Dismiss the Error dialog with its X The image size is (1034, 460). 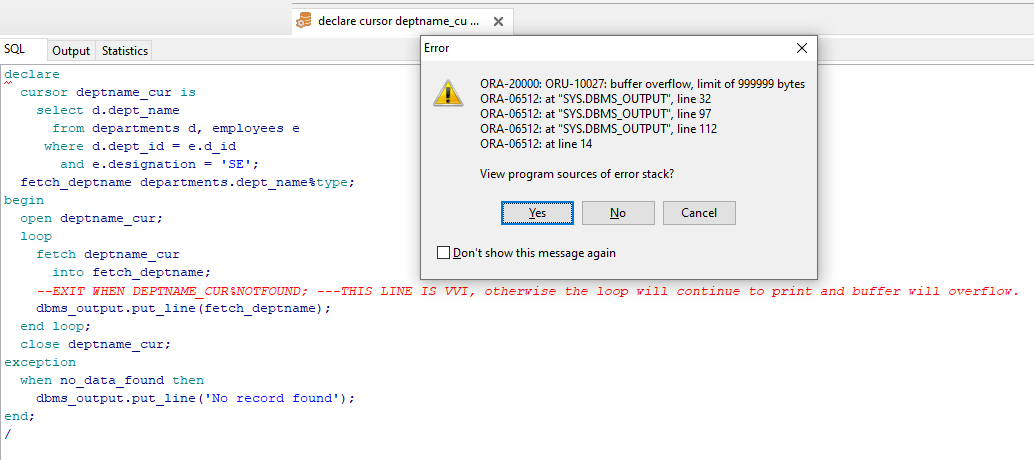[x=801, y=48]
